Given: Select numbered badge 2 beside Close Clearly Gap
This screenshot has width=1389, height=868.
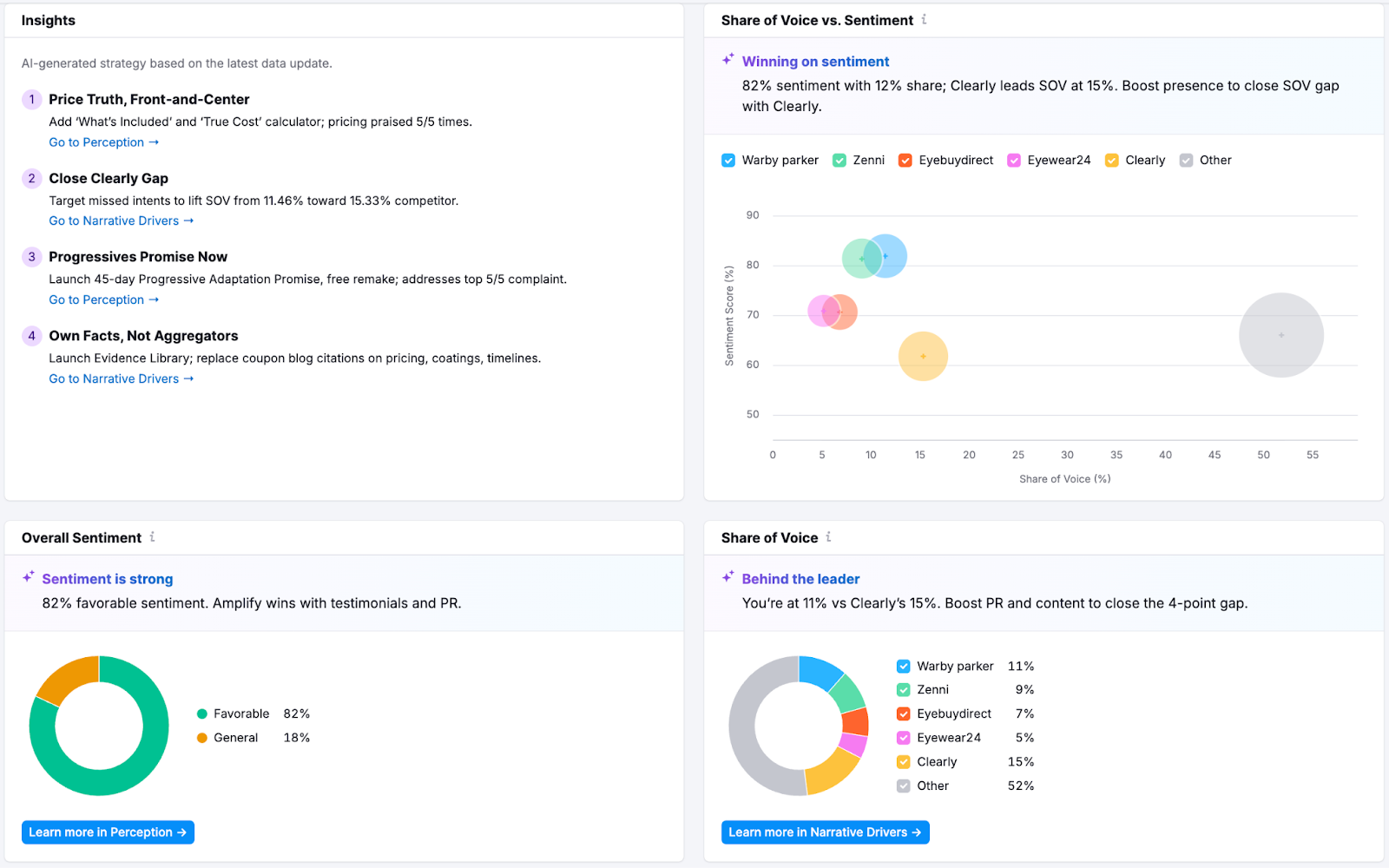Looking at the screenshot, I should point(31,178).
